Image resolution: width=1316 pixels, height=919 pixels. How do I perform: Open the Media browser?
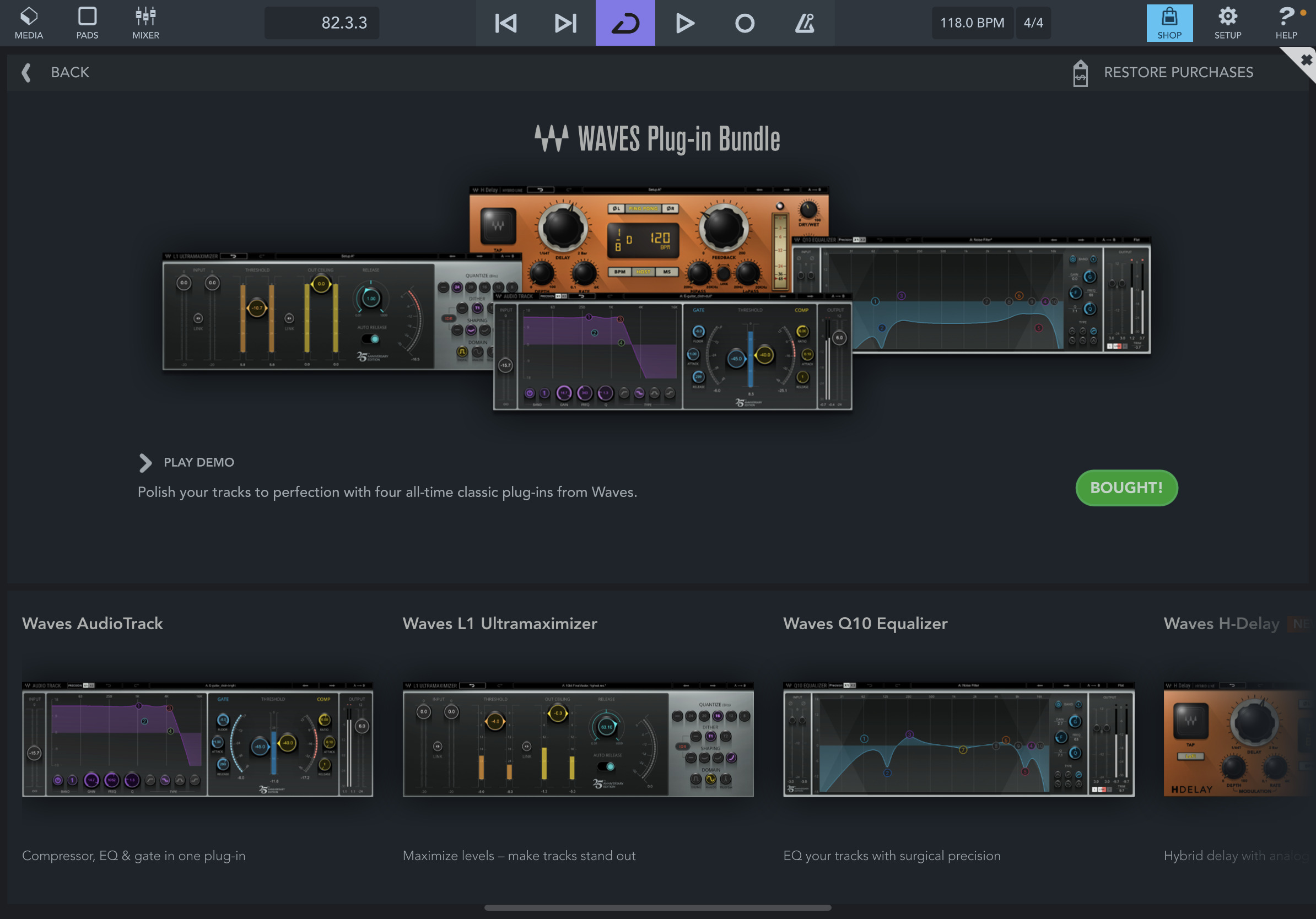pos(29,23)
